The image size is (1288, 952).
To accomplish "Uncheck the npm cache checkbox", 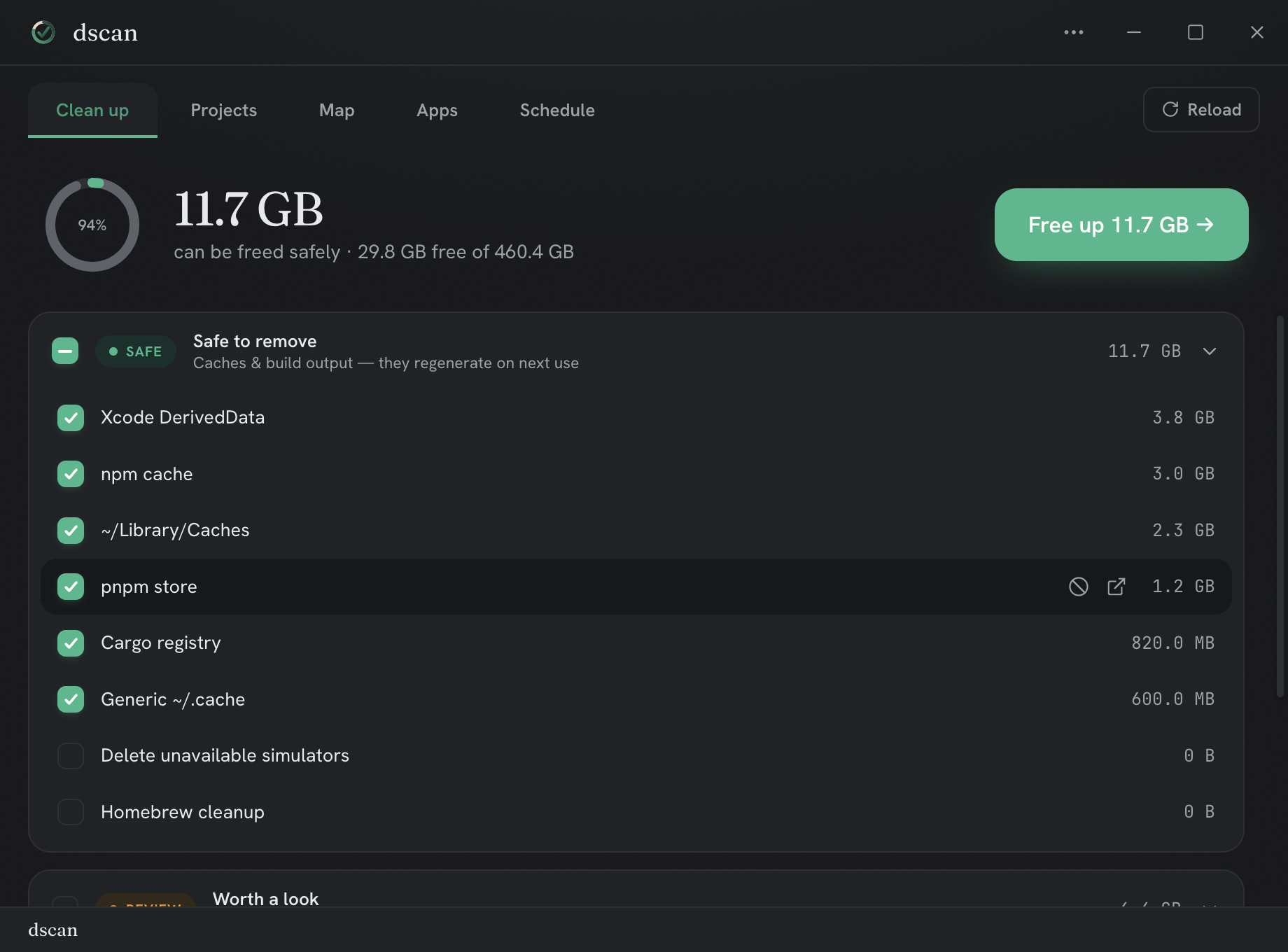I will click(71, 474).
